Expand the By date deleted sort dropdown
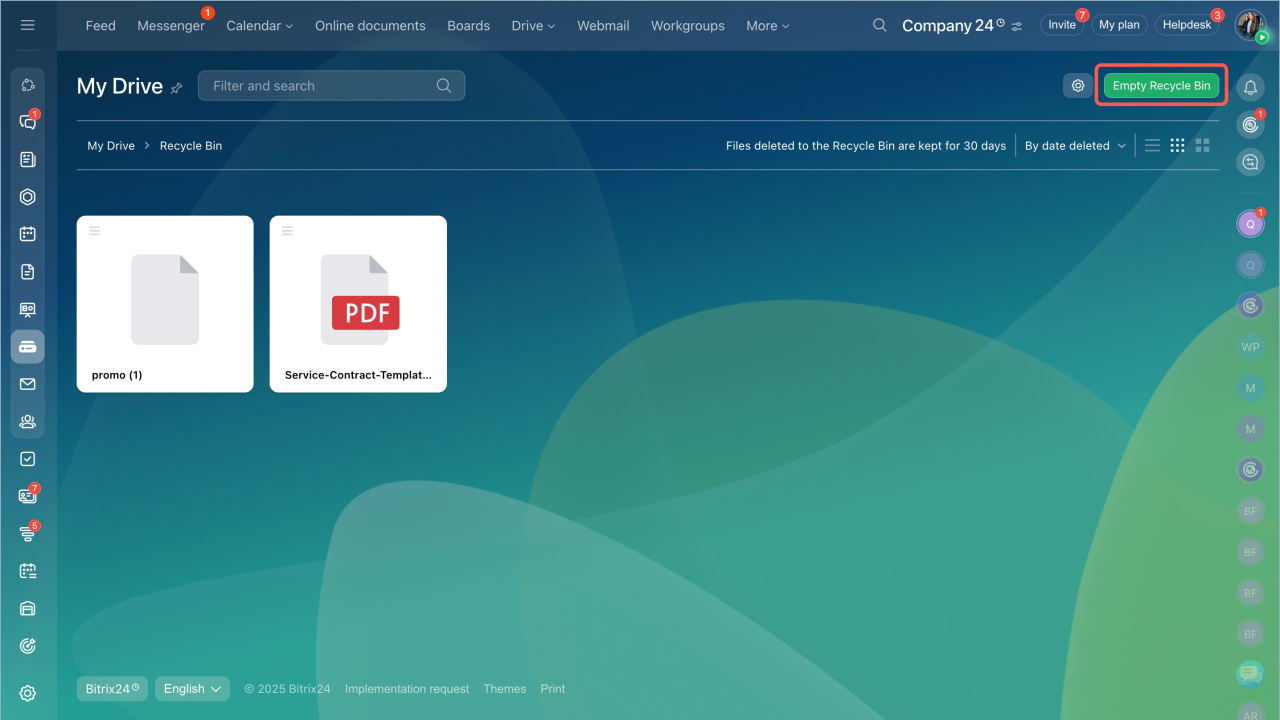This screenshot has width=1280, height=720. 1075,146
